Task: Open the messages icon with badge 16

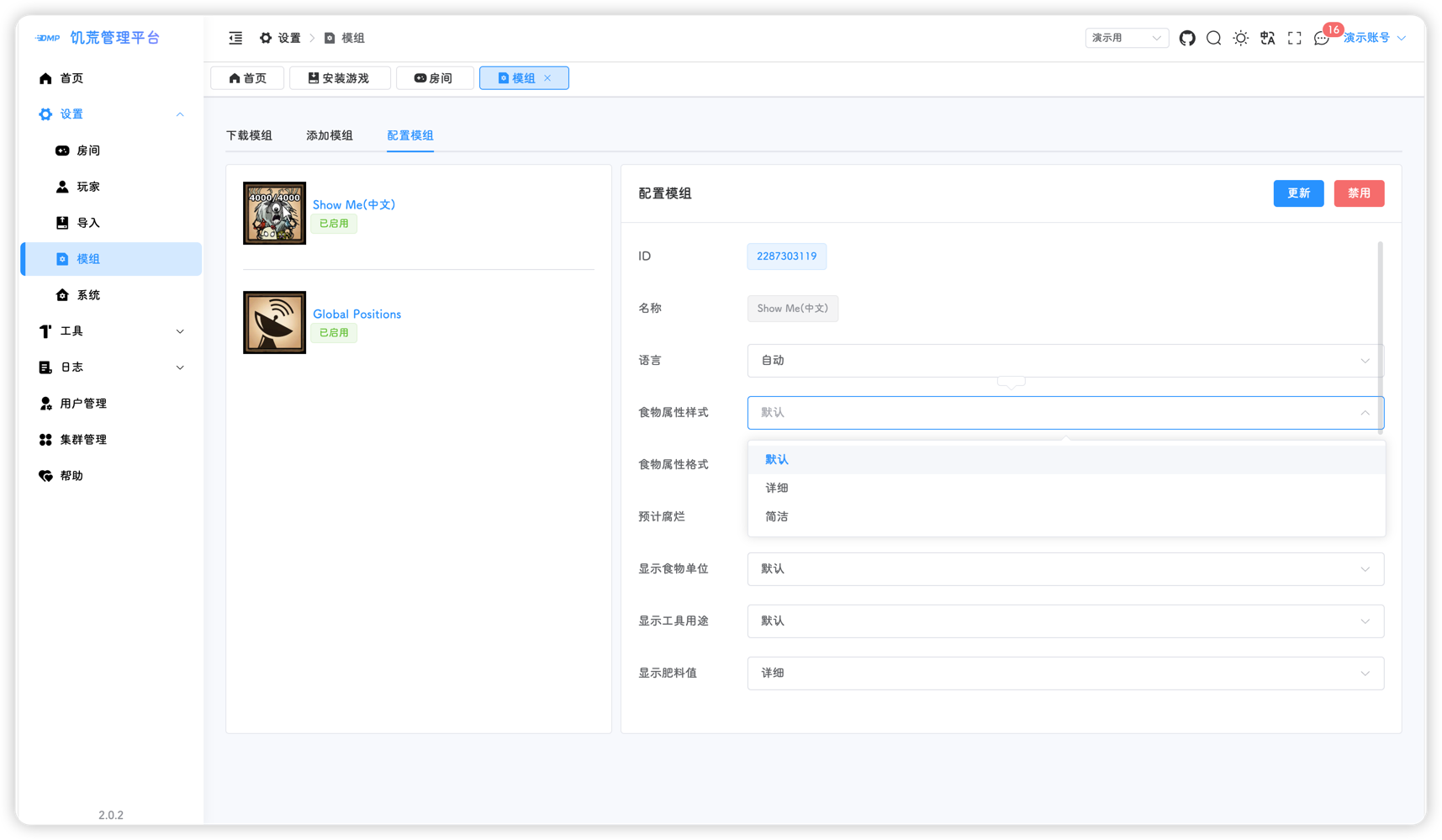Action: pyautogui.click(x=1322, y=39)
